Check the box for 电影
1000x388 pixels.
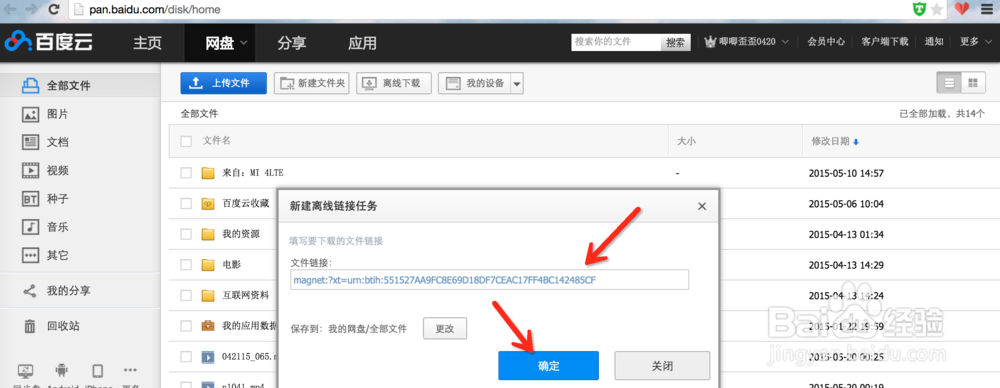pyautogui.click(x=186, y=265)
